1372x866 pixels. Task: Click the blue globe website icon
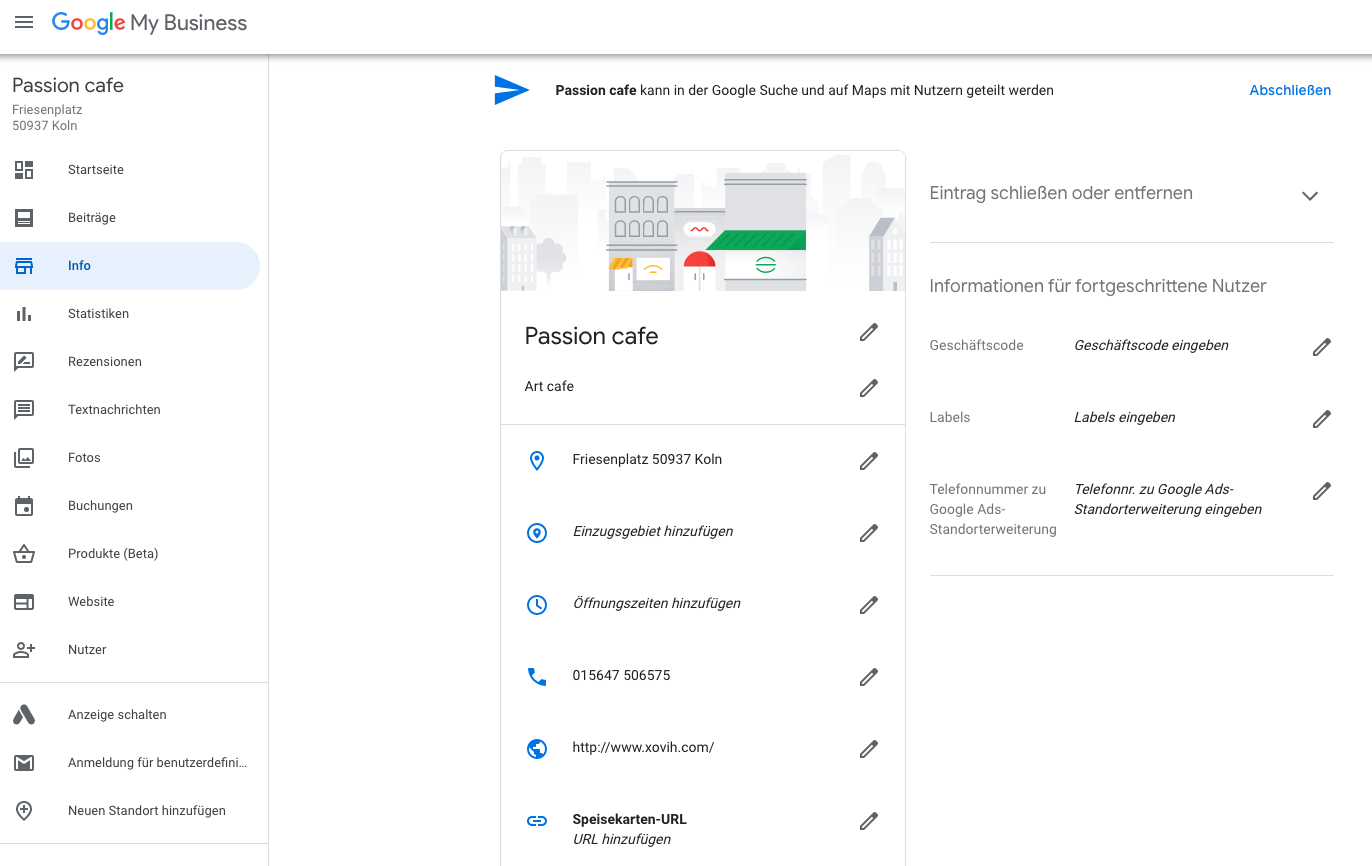pos(537,748)
